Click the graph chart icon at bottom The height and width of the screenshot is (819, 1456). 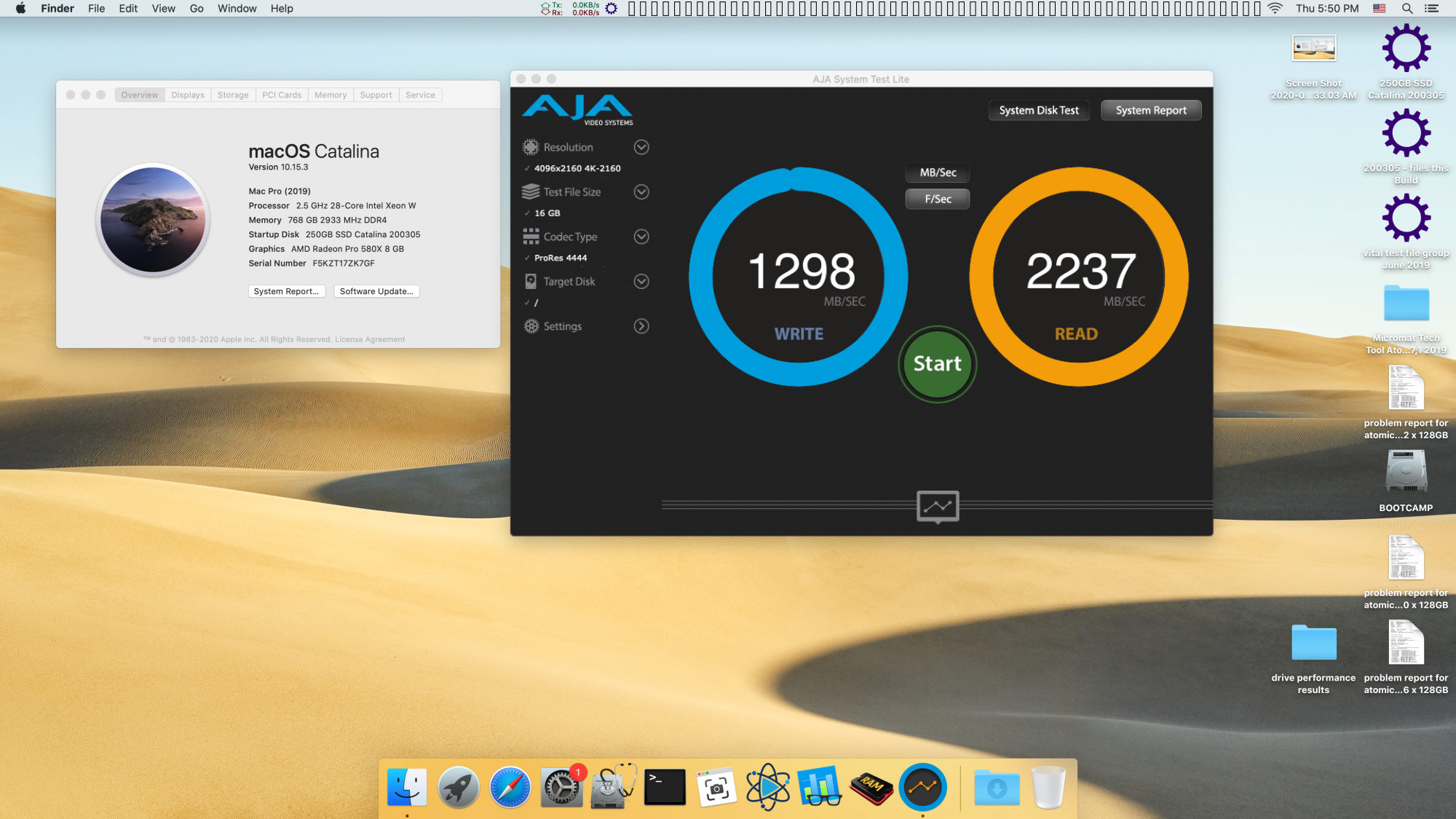937,505
